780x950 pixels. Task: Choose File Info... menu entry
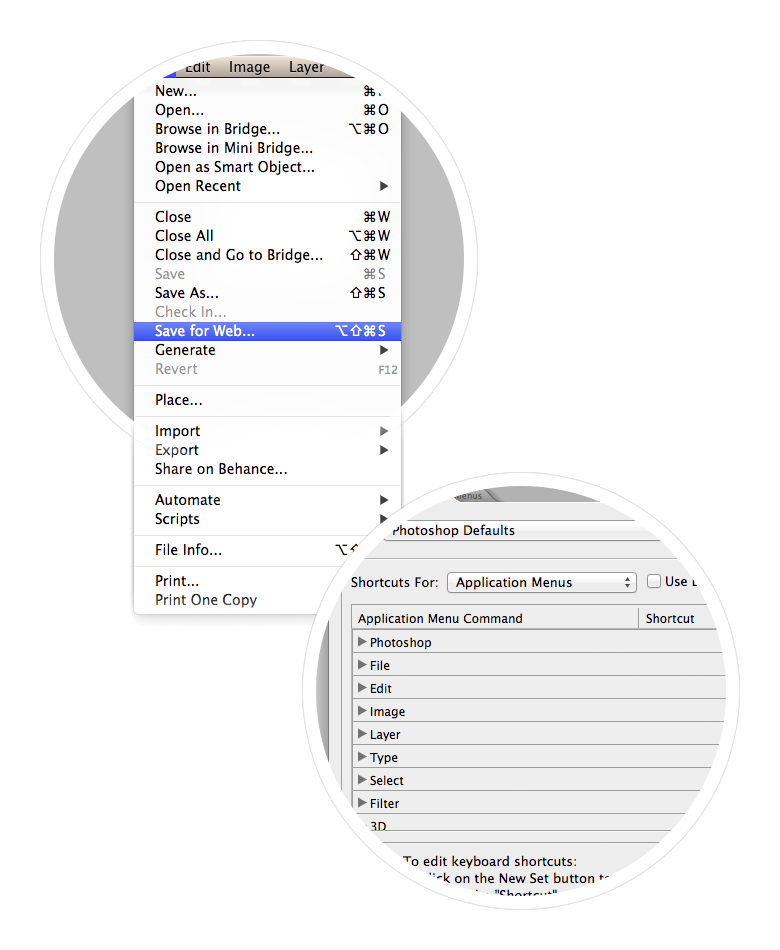[248, 550]
